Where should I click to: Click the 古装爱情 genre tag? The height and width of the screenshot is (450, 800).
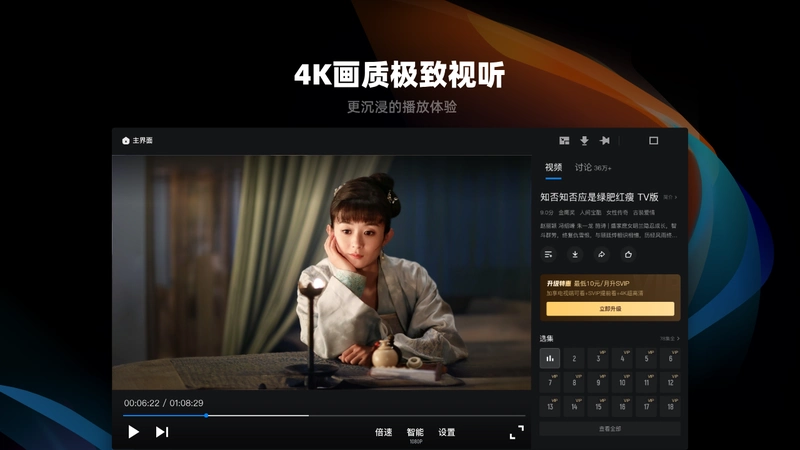(644, 212)
